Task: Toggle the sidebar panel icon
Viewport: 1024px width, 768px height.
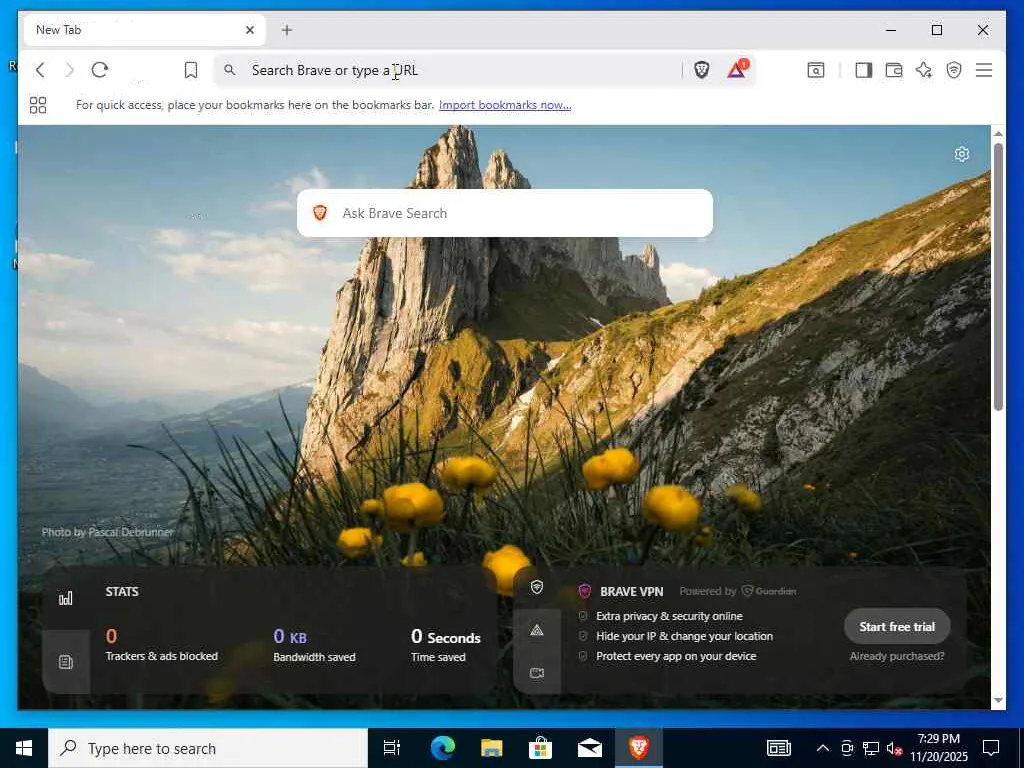Action: [x=863, y=70]
